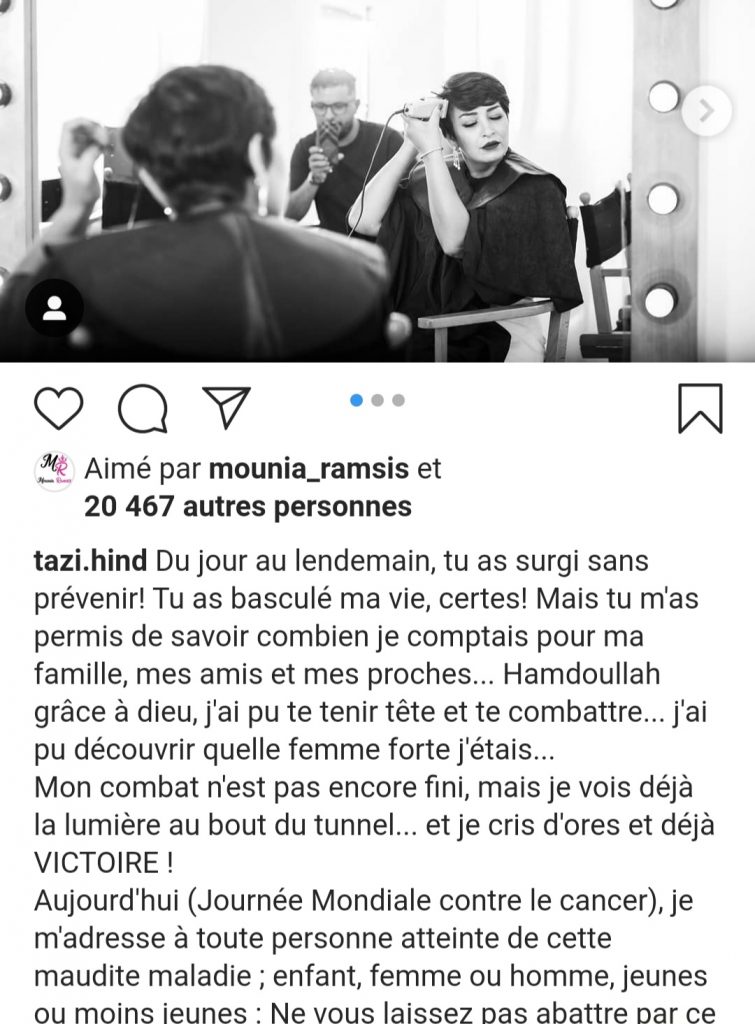Image resolution: width=755 pixels, height=1024 pixels.
Task: Show tagged people via person icon
Action: pos(55,308)
